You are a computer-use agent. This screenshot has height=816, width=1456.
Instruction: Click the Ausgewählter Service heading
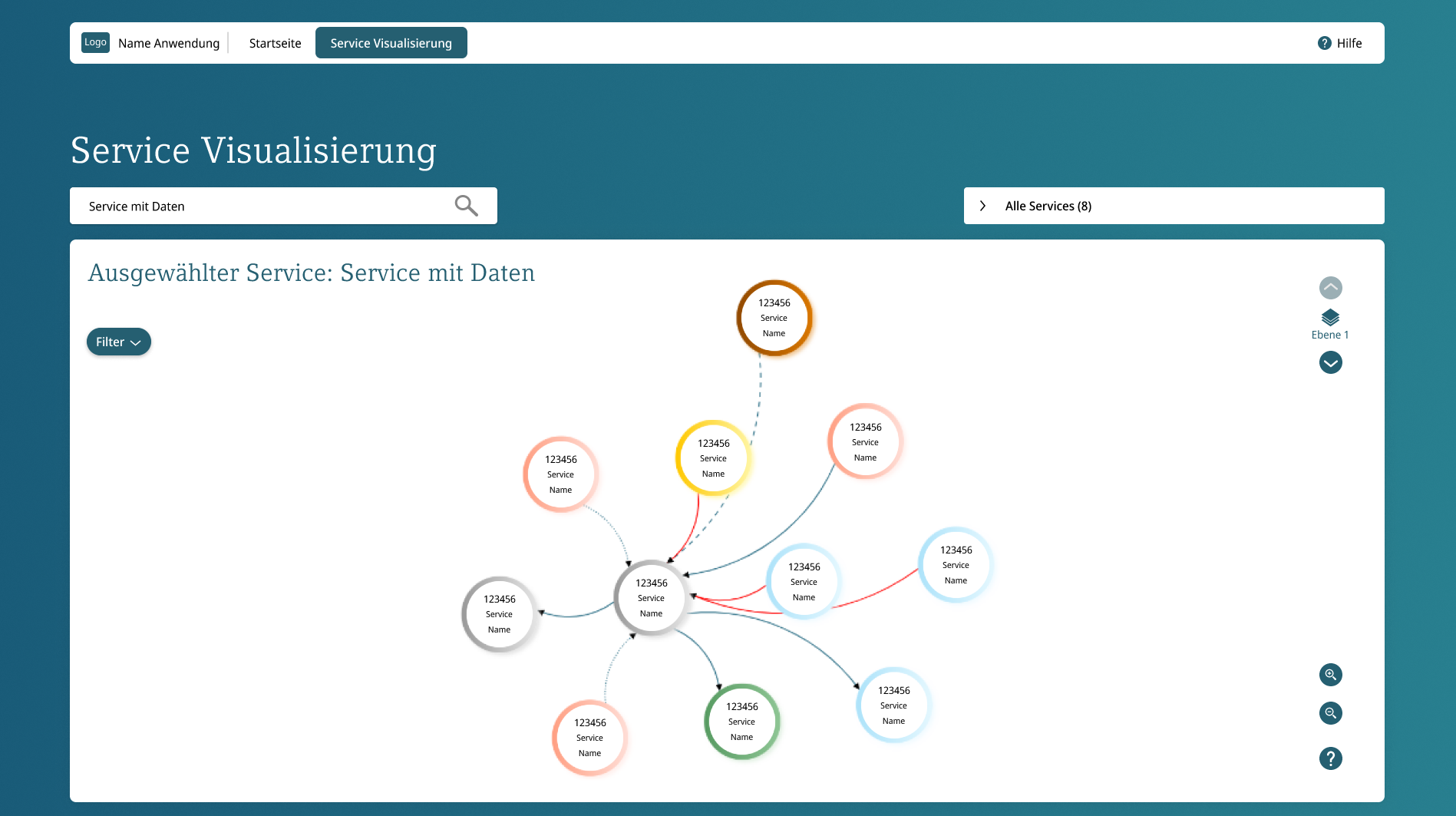pos(311,273)
